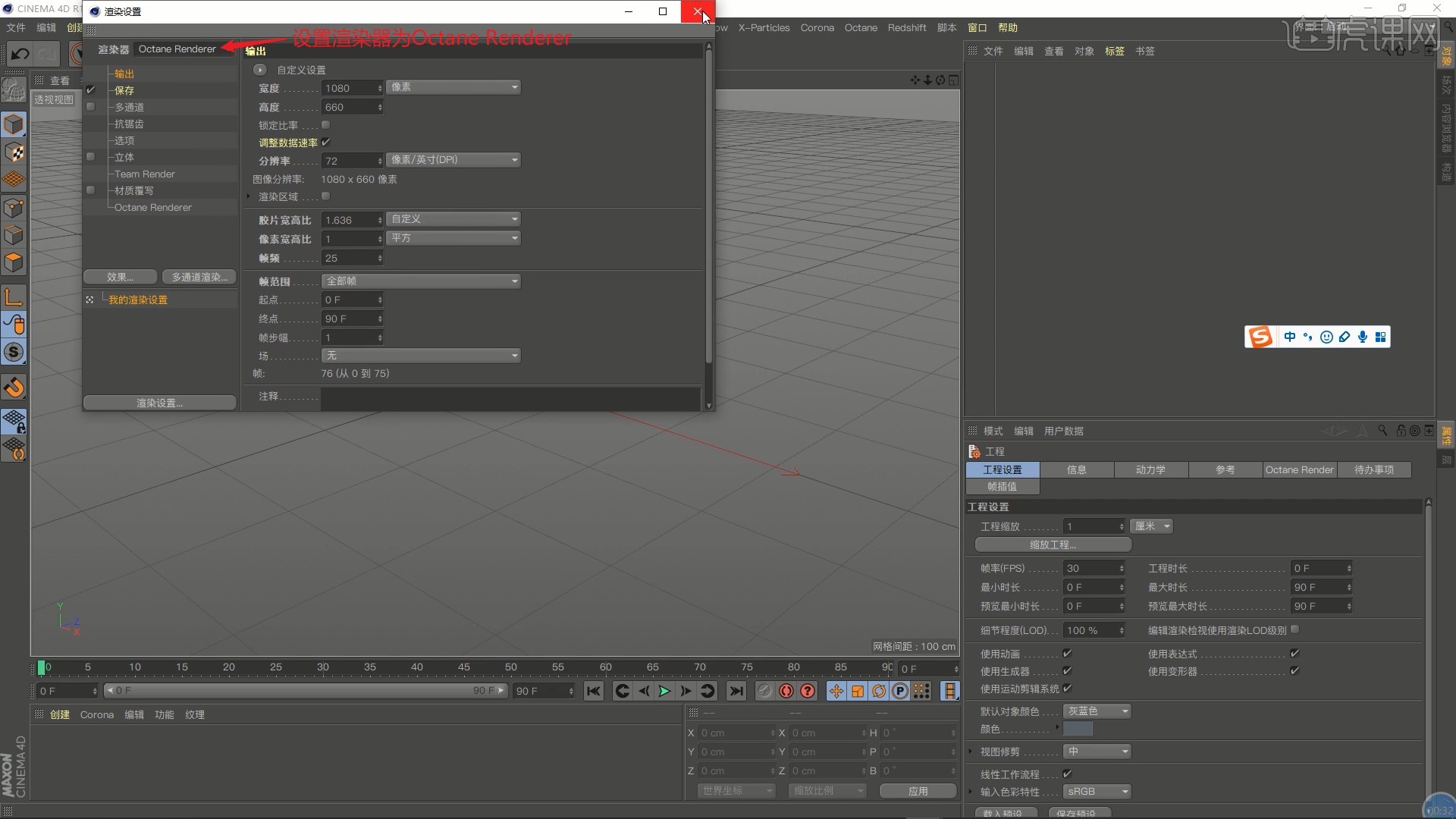Click the Undo arrow icon
This screenshot has width=1456, height=819.
coord(20,54)
